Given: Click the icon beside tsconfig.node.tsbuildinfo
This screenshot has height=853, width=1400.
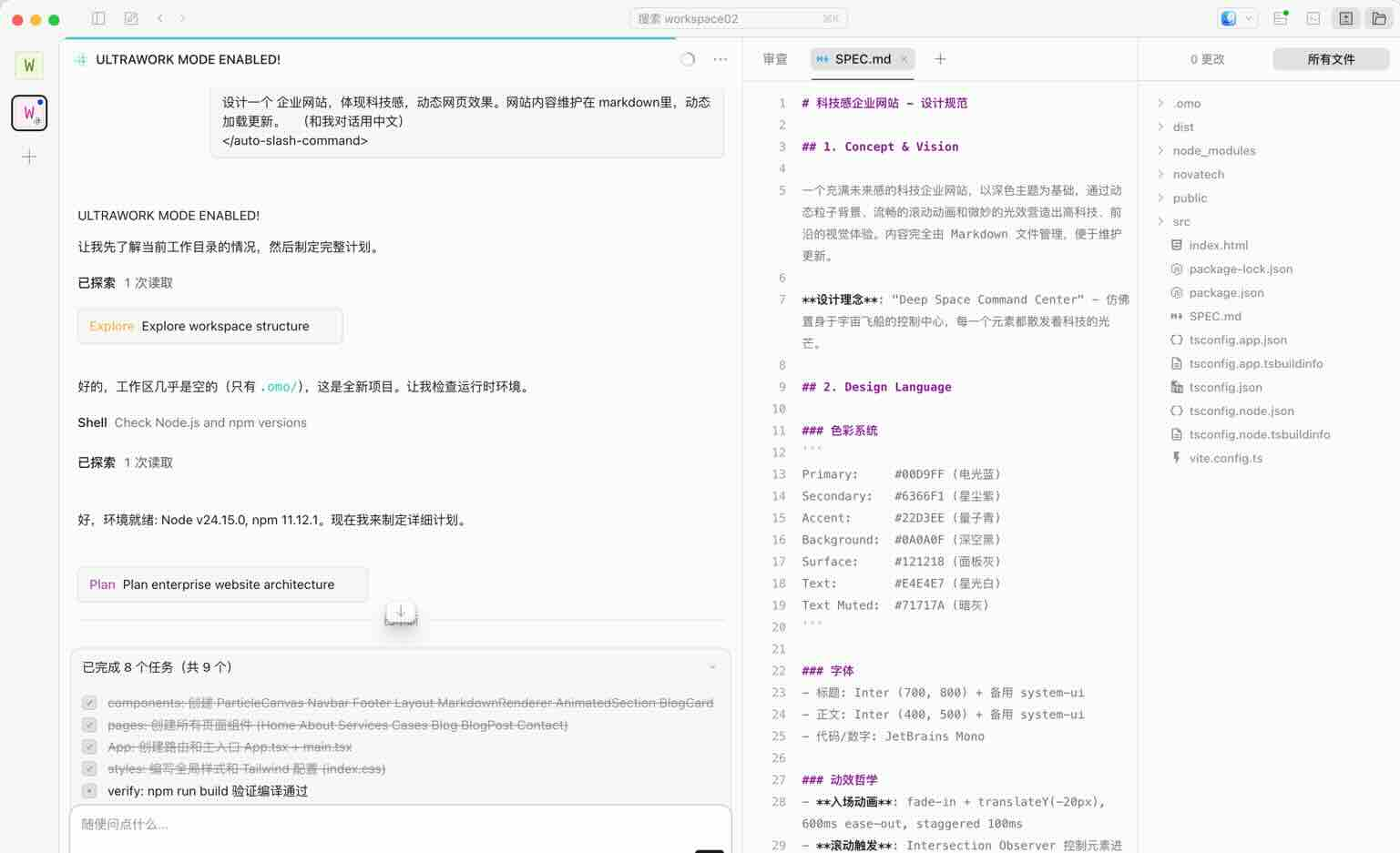Looking at the screenshot, I should pos(1176,434).
